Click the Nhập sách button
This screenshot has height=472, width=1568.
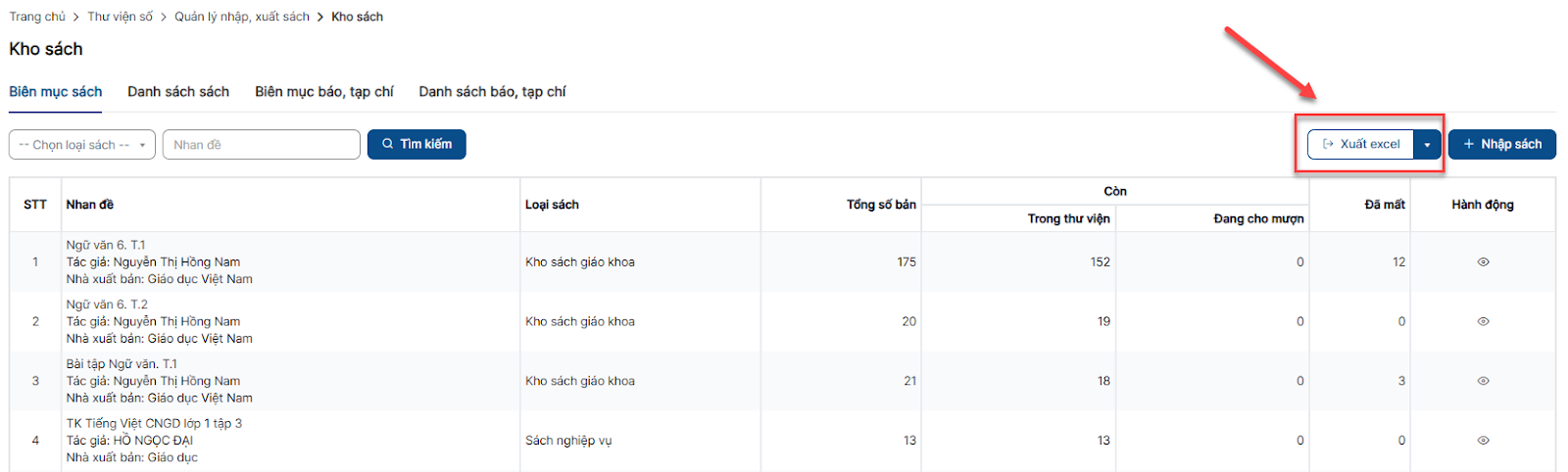tap(1501, 144)
